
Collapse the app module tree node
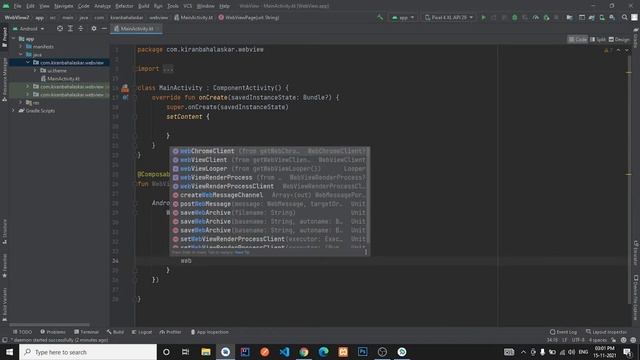14,39
